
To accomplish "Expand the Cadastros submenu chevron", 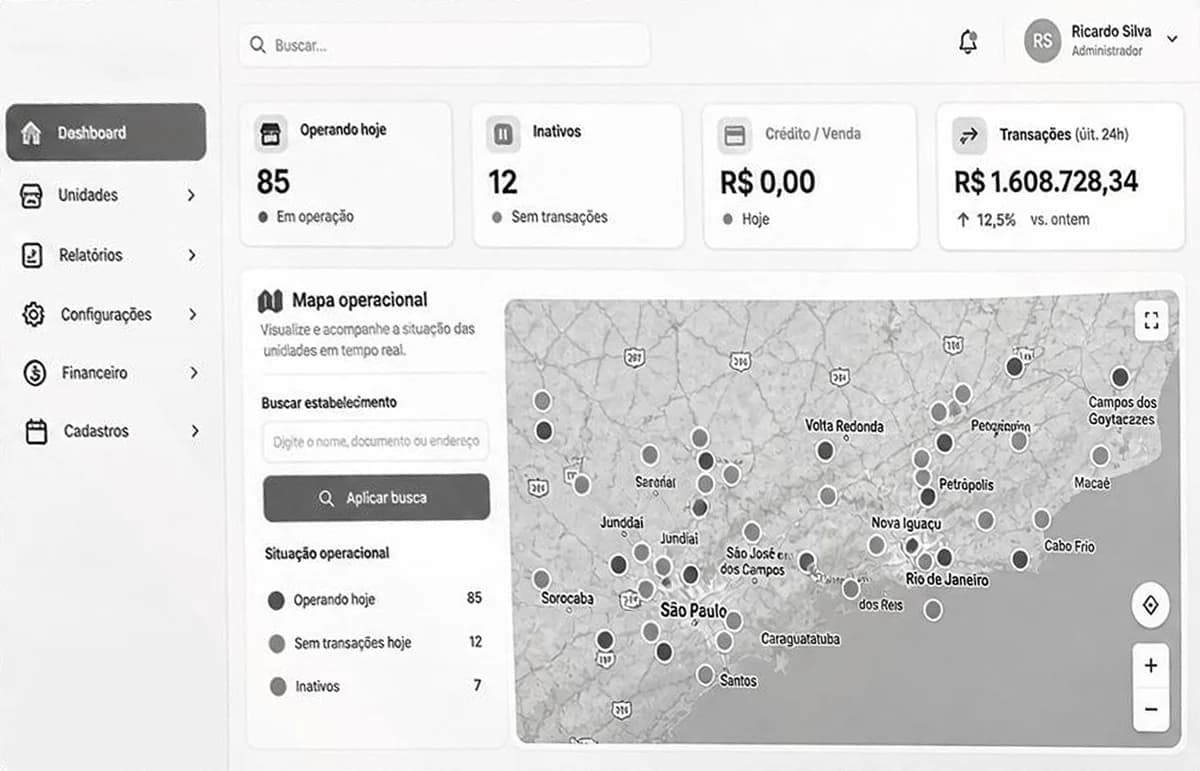I will pos(194,431).
